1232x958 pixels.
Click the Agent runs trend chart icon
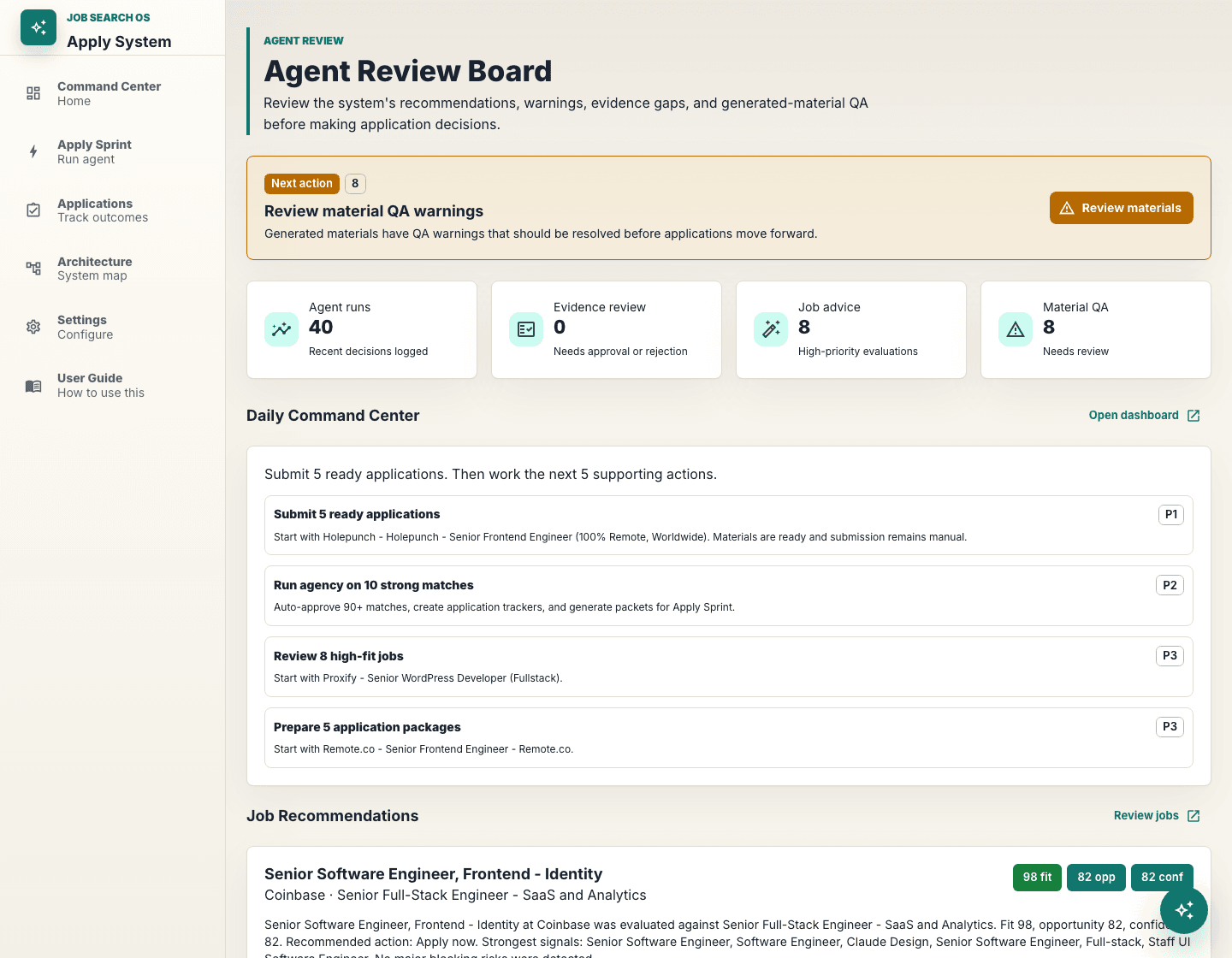[281, 329]
